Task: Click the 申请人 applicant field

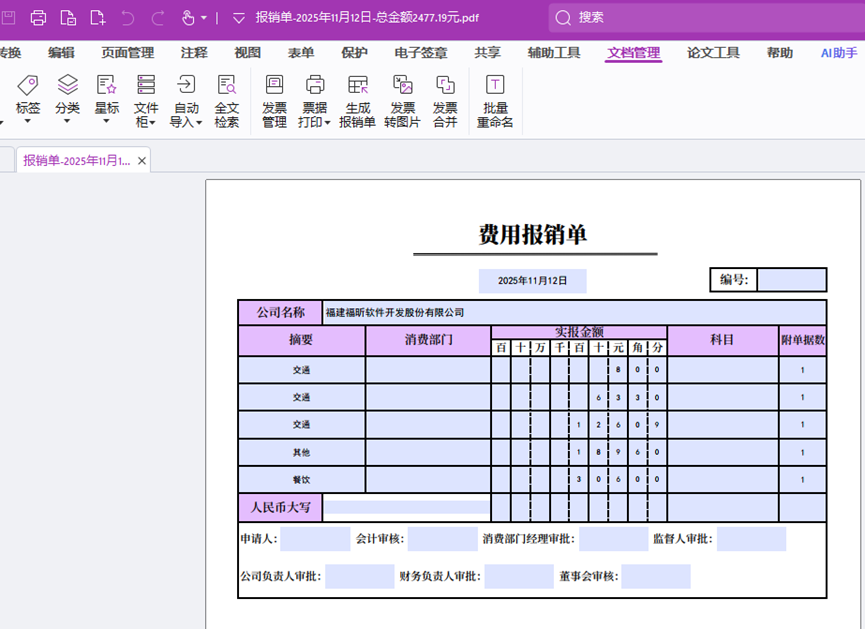Action: click(x=315, y=539)
